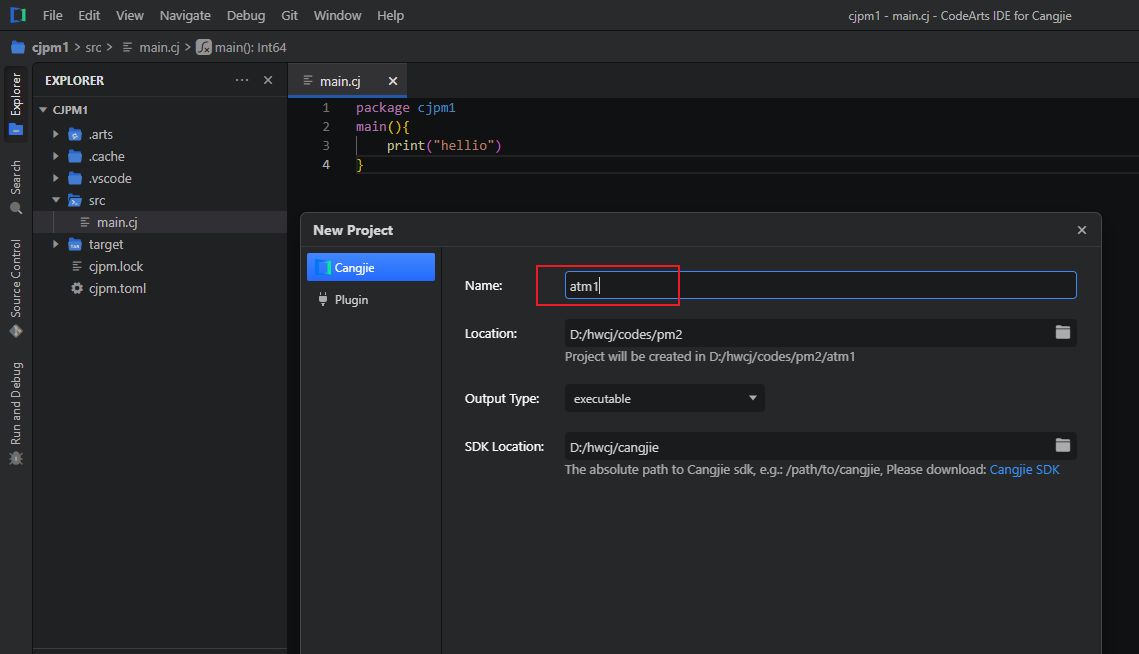Open the Cangjie SDK download link
Image resolution: width=1139 pixels, height=654 pixels.
coord(1024,469)
